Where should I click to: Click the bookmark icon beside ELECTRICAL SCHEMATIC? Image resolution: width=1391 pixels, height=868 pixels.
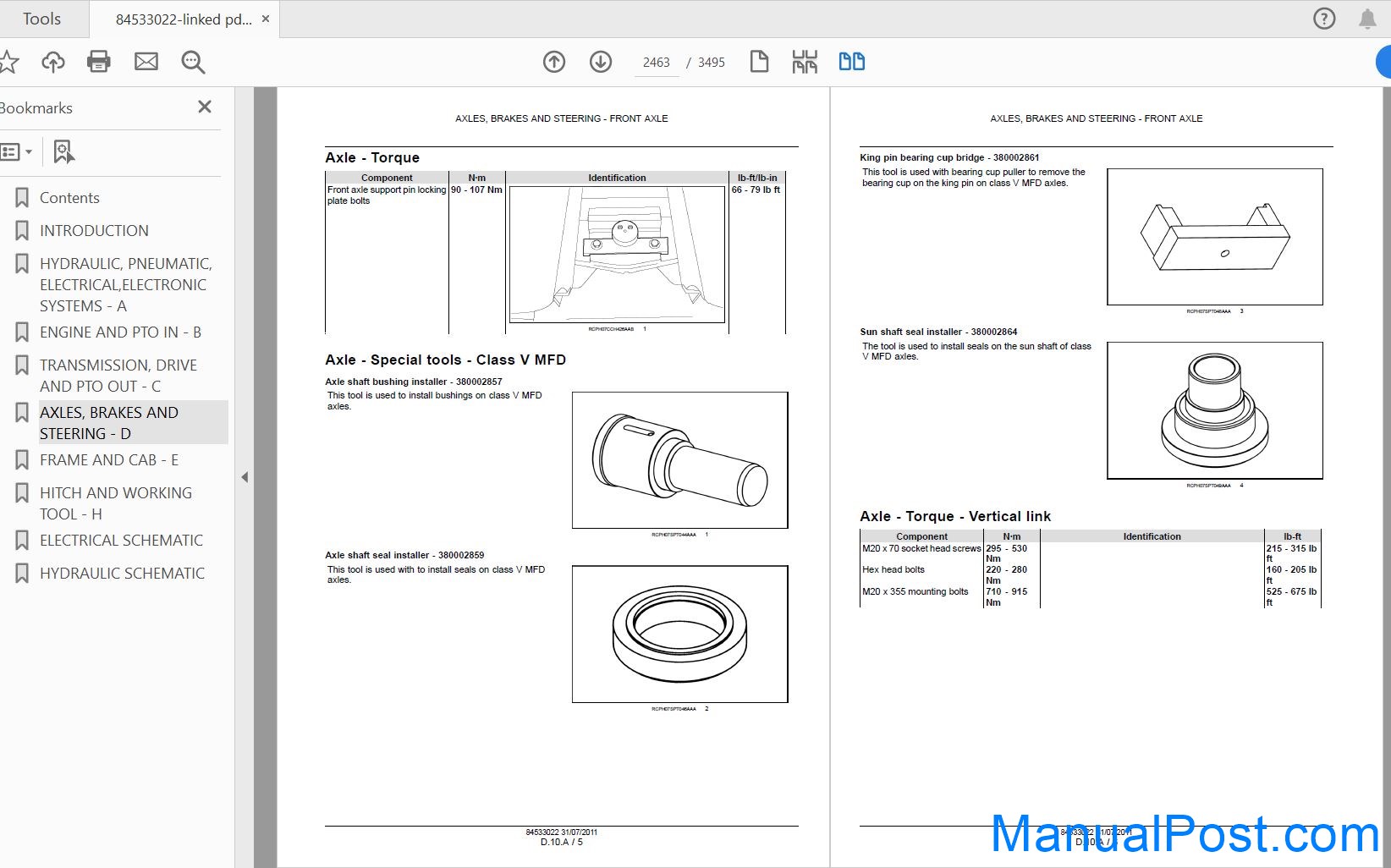[x=22, y=541]
